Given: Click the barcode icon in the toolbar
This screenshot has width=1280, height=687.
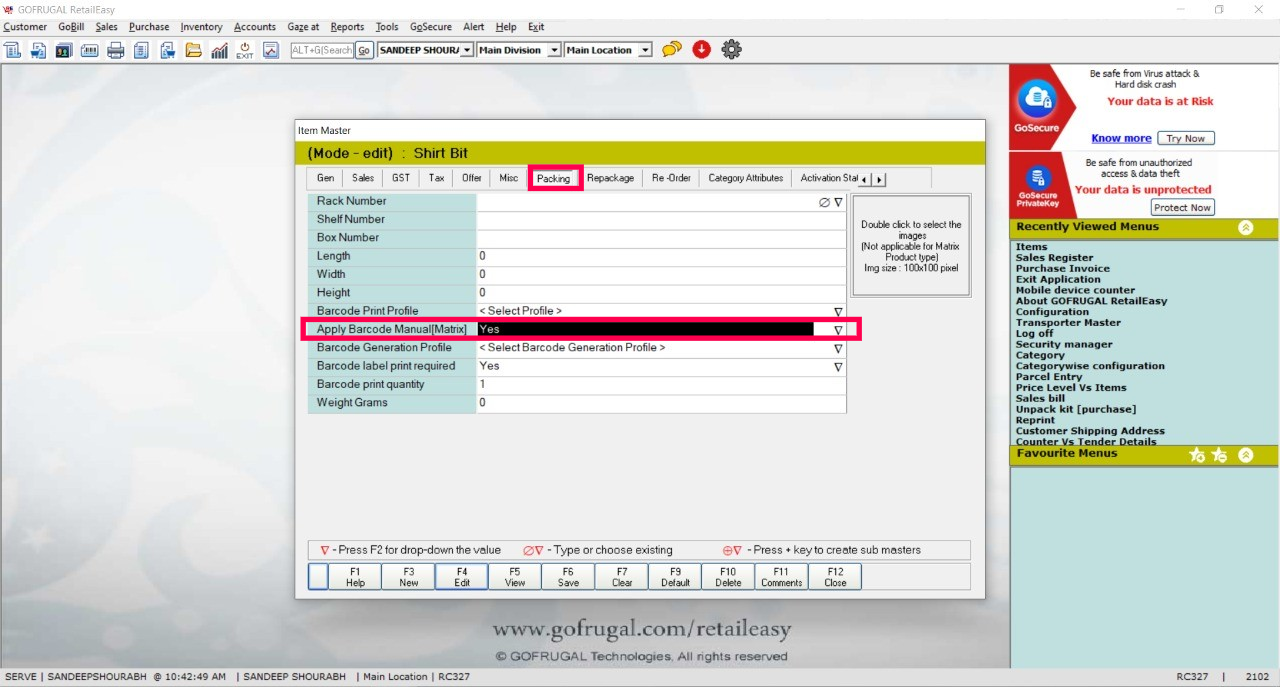Looking at the screenshot, I should click(89, 50).
